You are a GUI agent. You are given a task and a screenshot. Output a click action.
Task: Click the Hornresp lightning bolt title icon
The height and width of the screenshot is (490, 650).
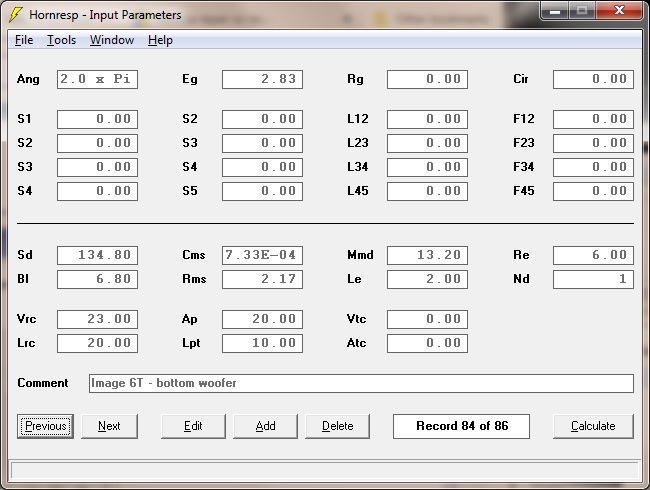coord(16,15)
